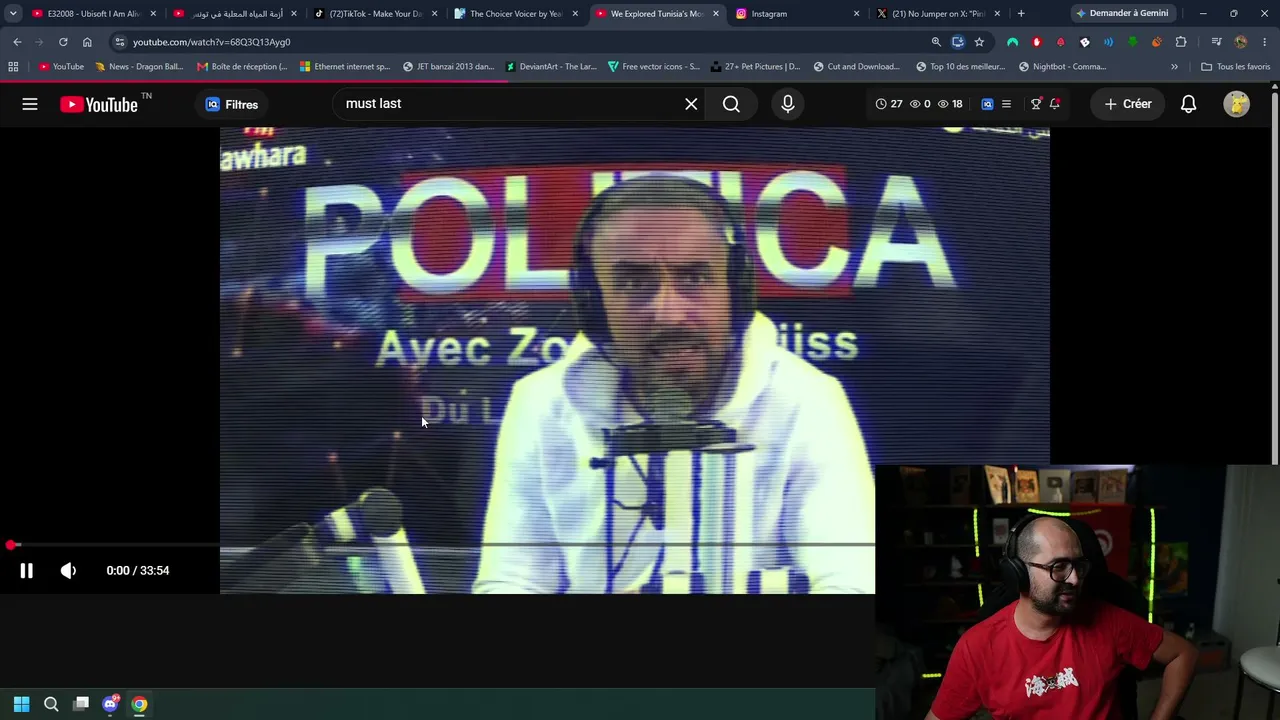Switch to the No Jumper on X tab
The image size is (1280, 720).
click(938, 14)
